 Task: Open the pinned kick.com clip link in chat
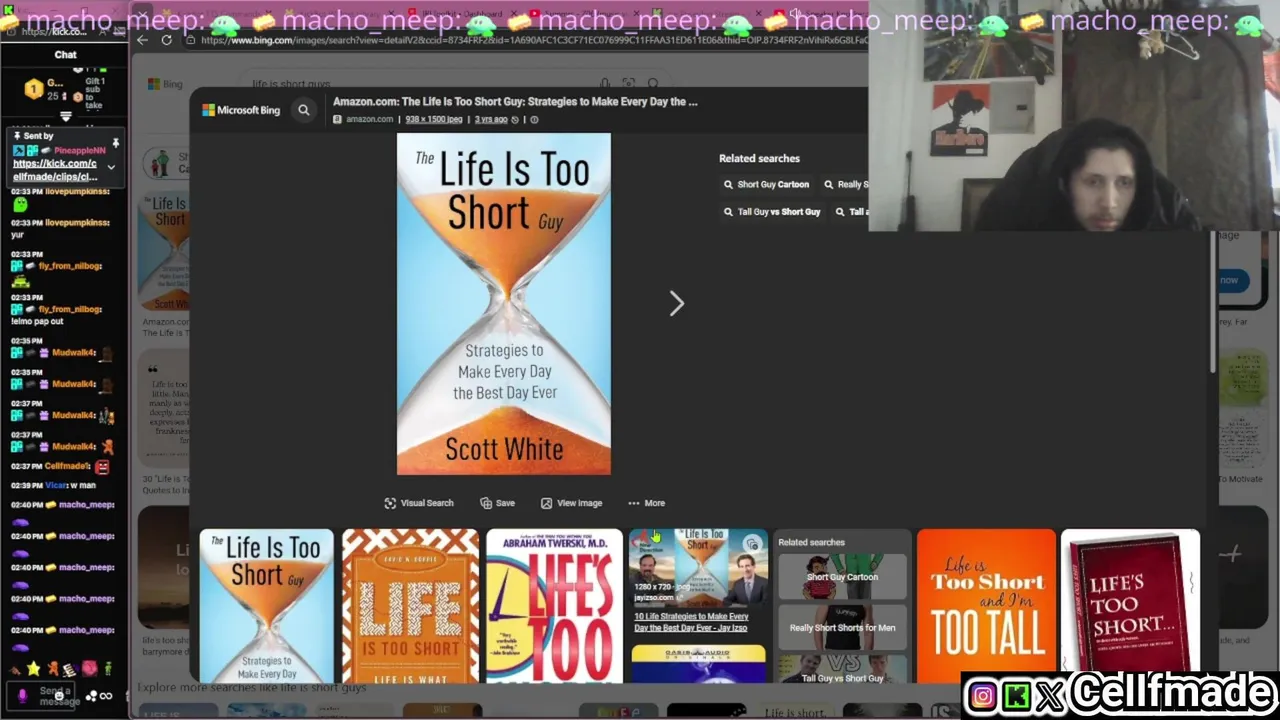55,170
